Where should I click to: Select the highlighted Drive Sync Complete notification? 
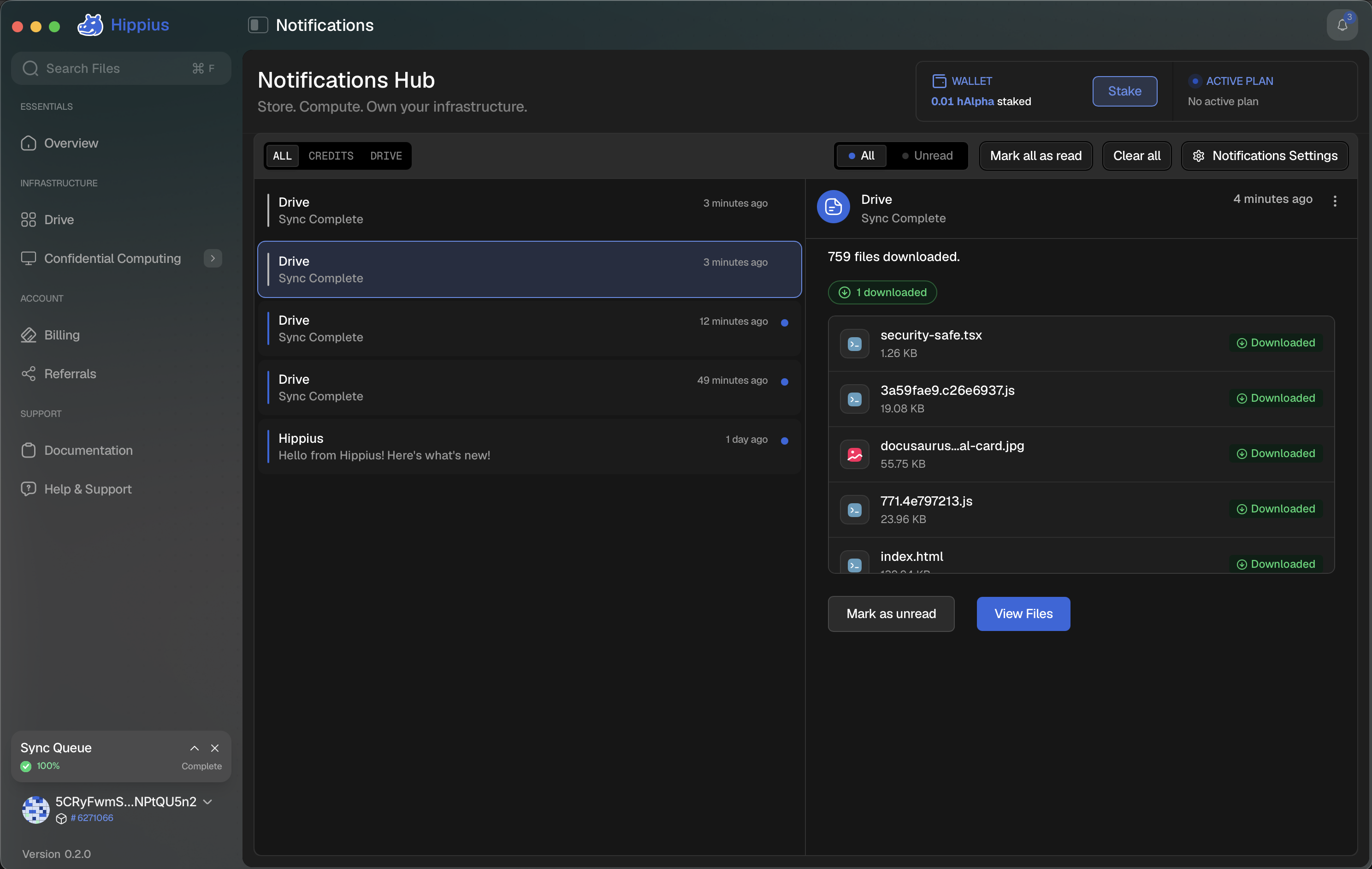tap(529, 269)
